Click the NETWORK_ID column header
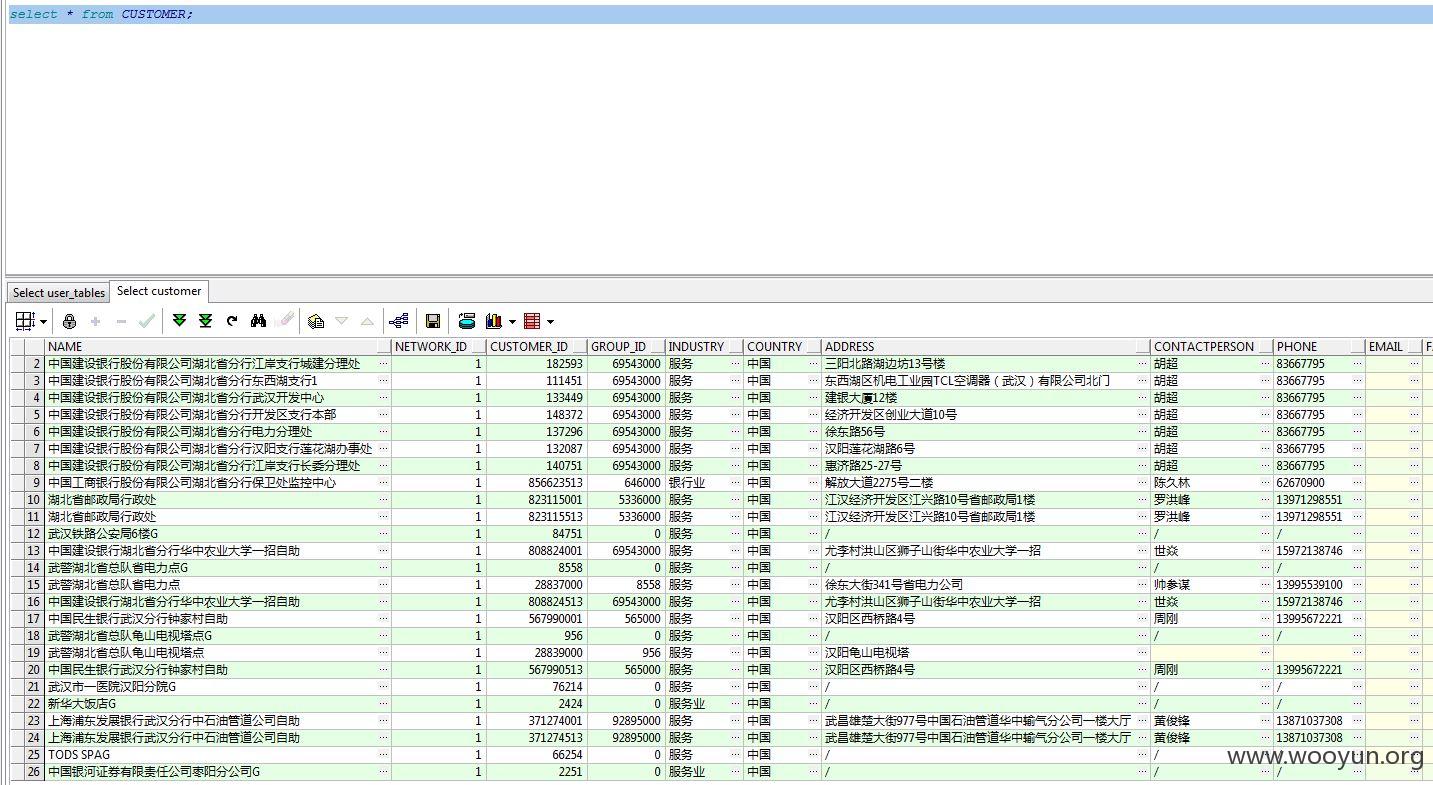This screenshot has height=785, width=1433. (439, 347)
